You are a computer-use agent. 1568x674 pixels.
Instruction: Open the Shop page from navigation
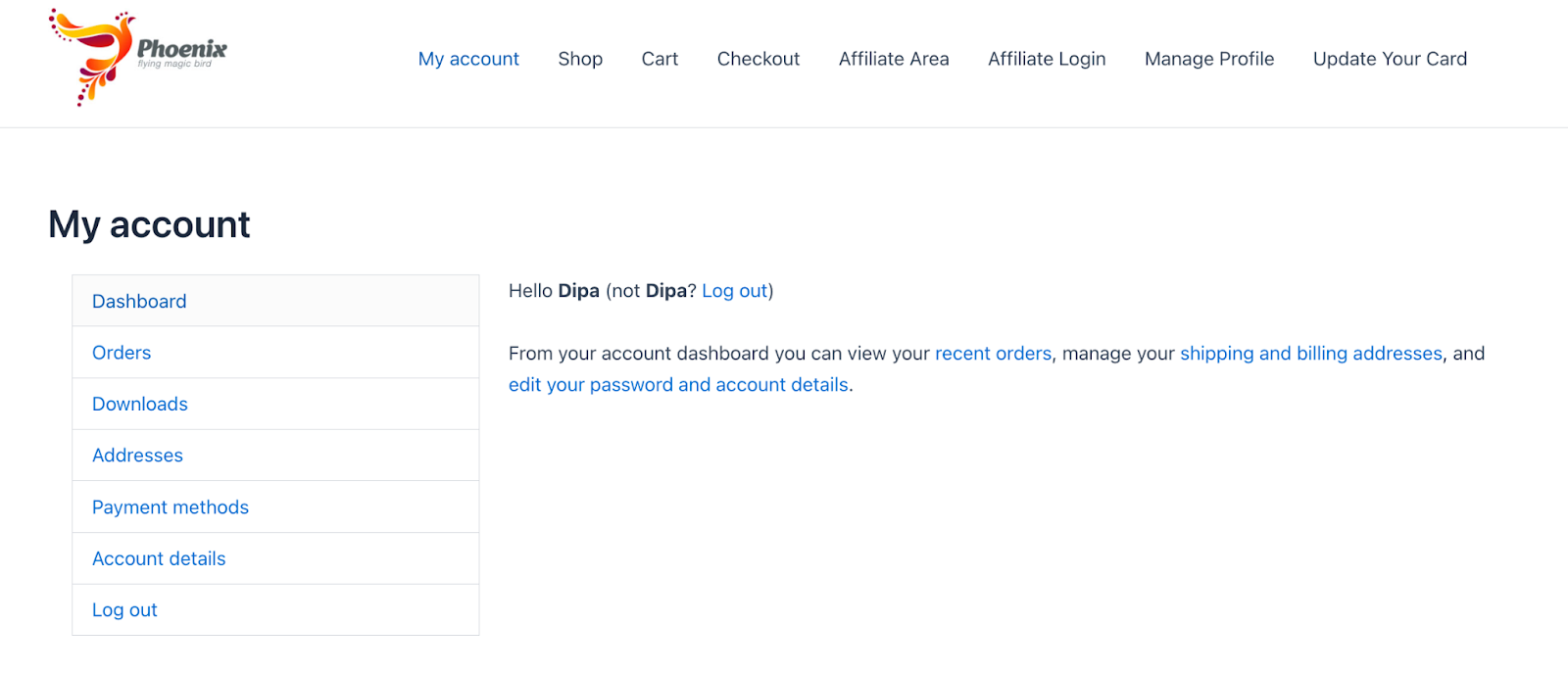coord(579,59)
